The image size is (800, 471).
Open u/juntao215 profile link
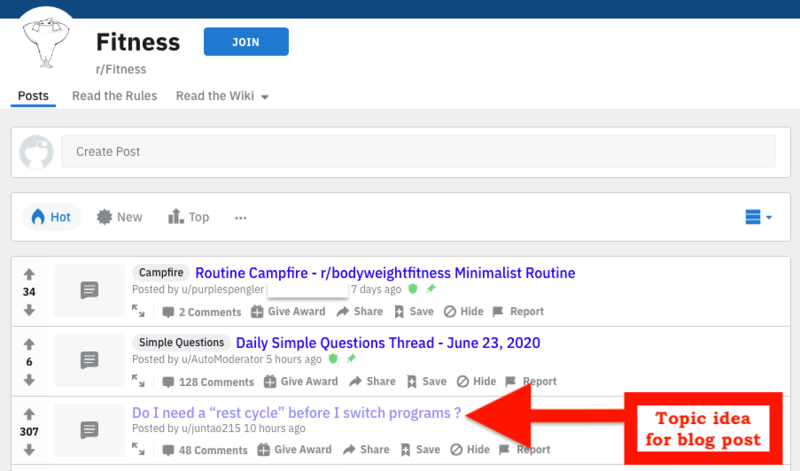tap(211, 428)
